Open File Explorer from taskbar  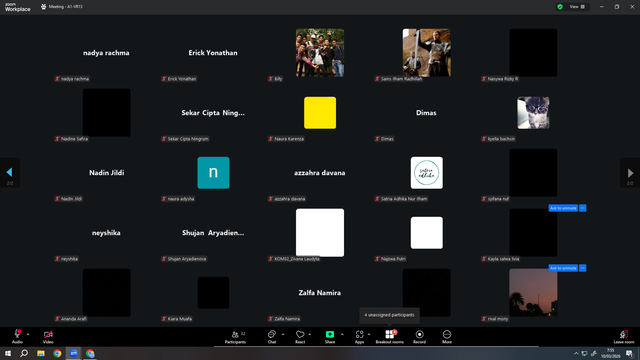click(41, 353)
